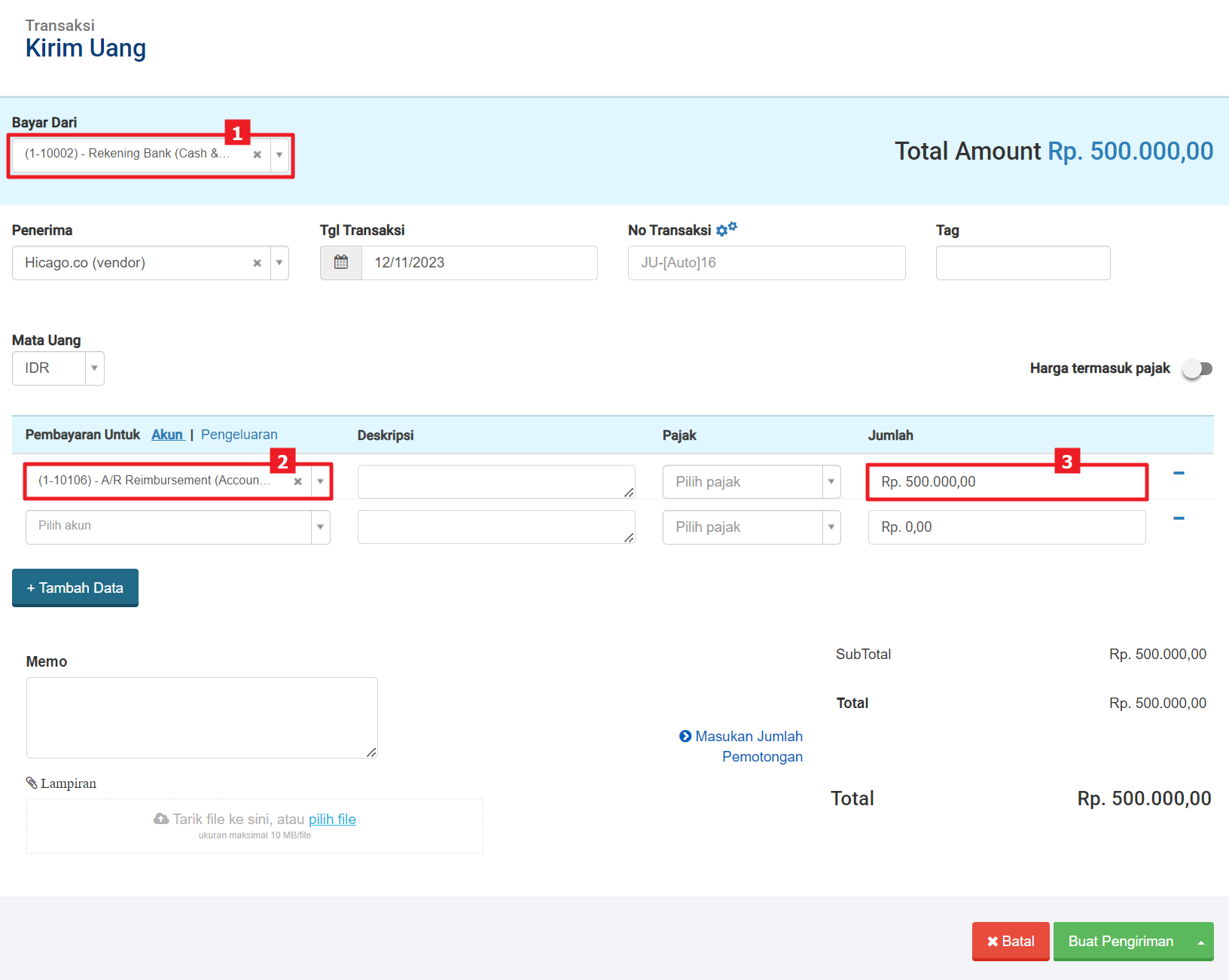The height and width of the screenshot is (980, 1229).
Task: Open the Mata Uang IDR dropdown
Action: tap(94, 368)
